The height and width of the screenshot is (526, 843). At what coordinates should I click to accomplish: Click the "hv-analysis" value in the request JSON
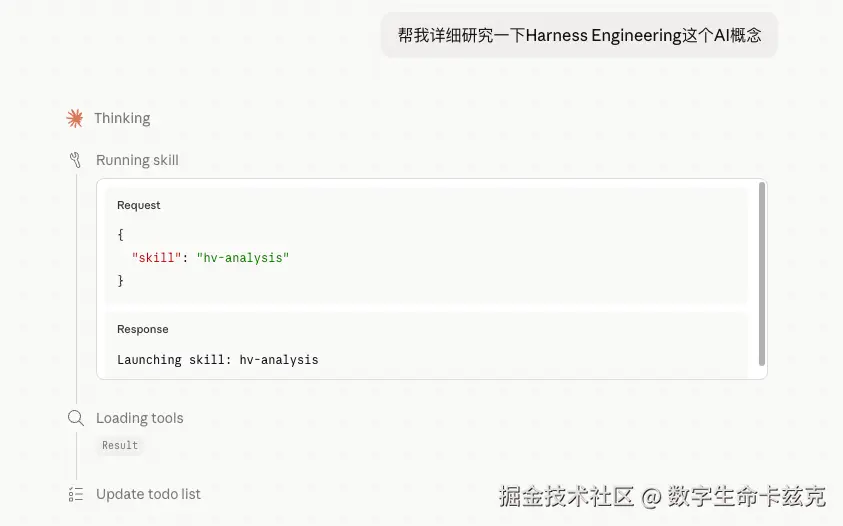pos(242,258)
